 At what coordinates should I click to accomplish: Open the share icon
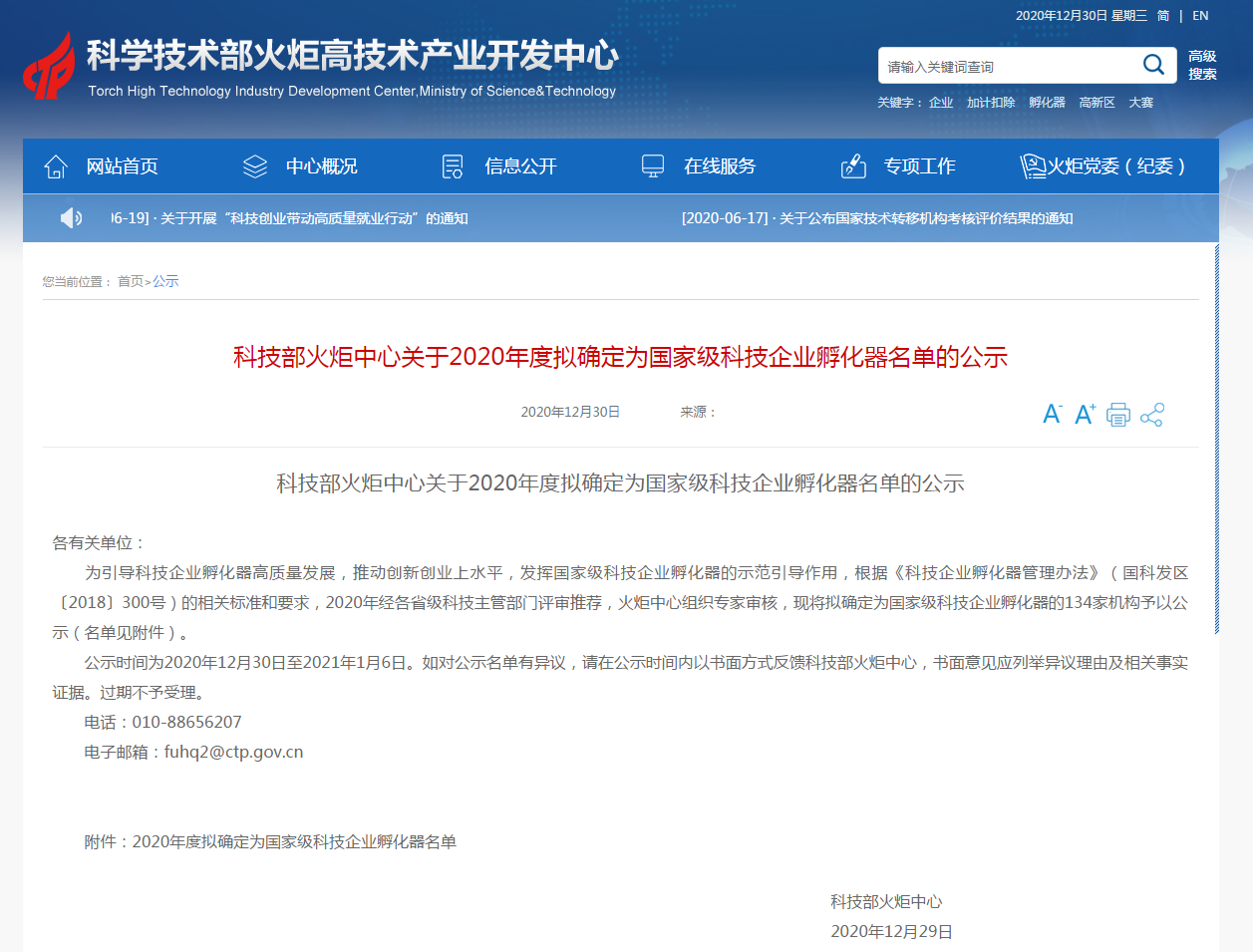pyautogui.click(x=1152, y=415)
